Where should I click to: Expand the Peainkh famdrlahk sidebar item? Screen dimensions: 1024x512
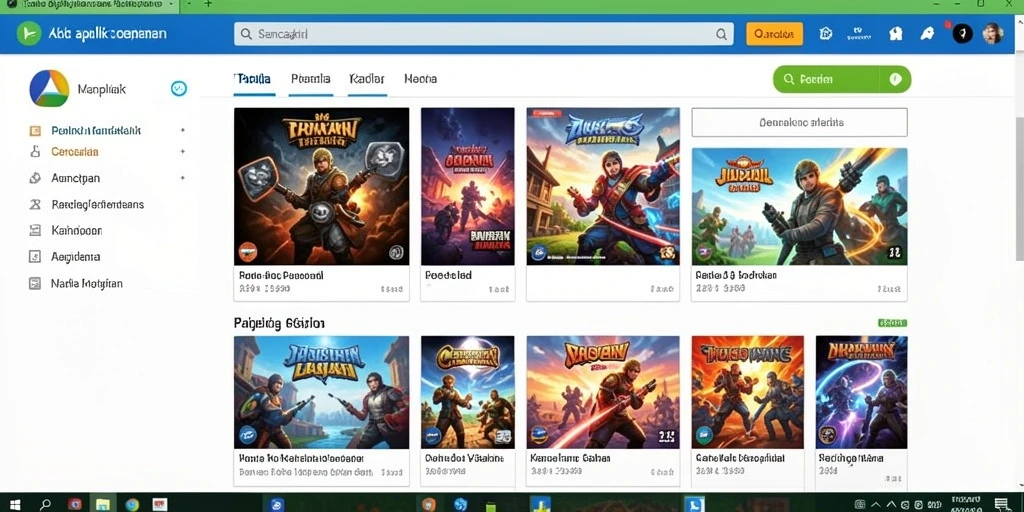point(182,130)
